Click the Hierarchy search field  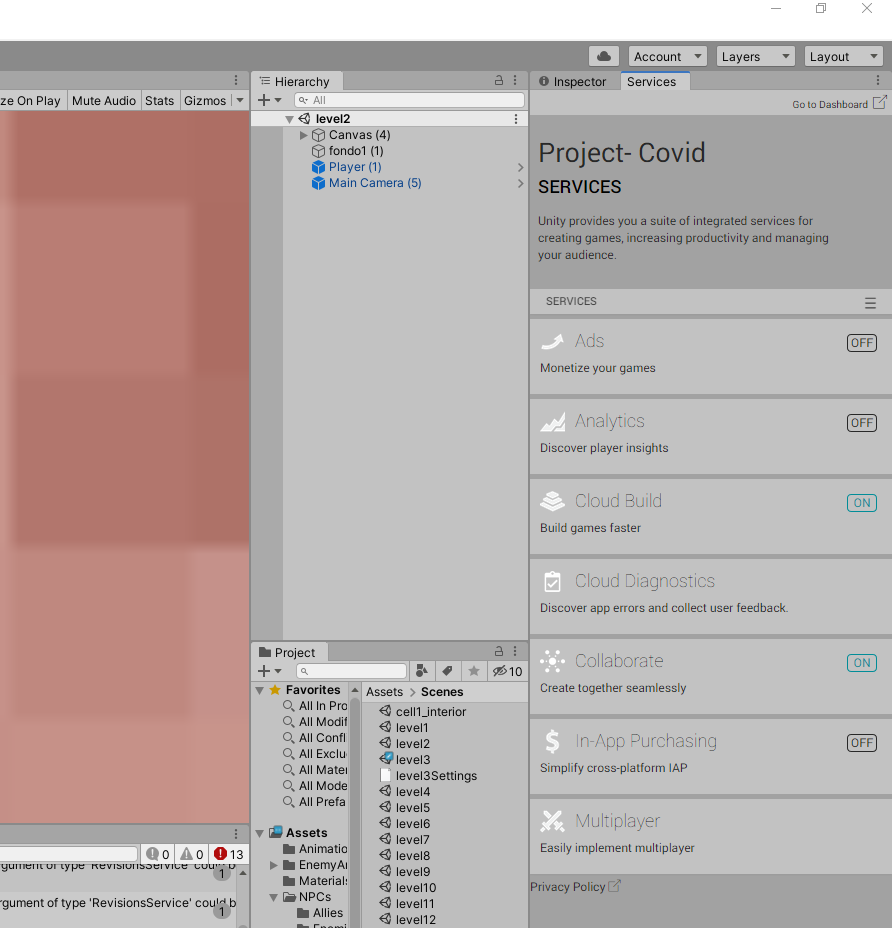coord(410,100)
